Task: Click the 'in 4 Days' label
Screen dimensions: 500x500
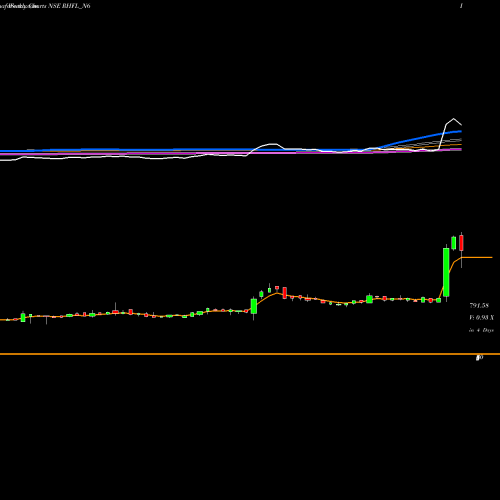Action: (x=481, y=330)
